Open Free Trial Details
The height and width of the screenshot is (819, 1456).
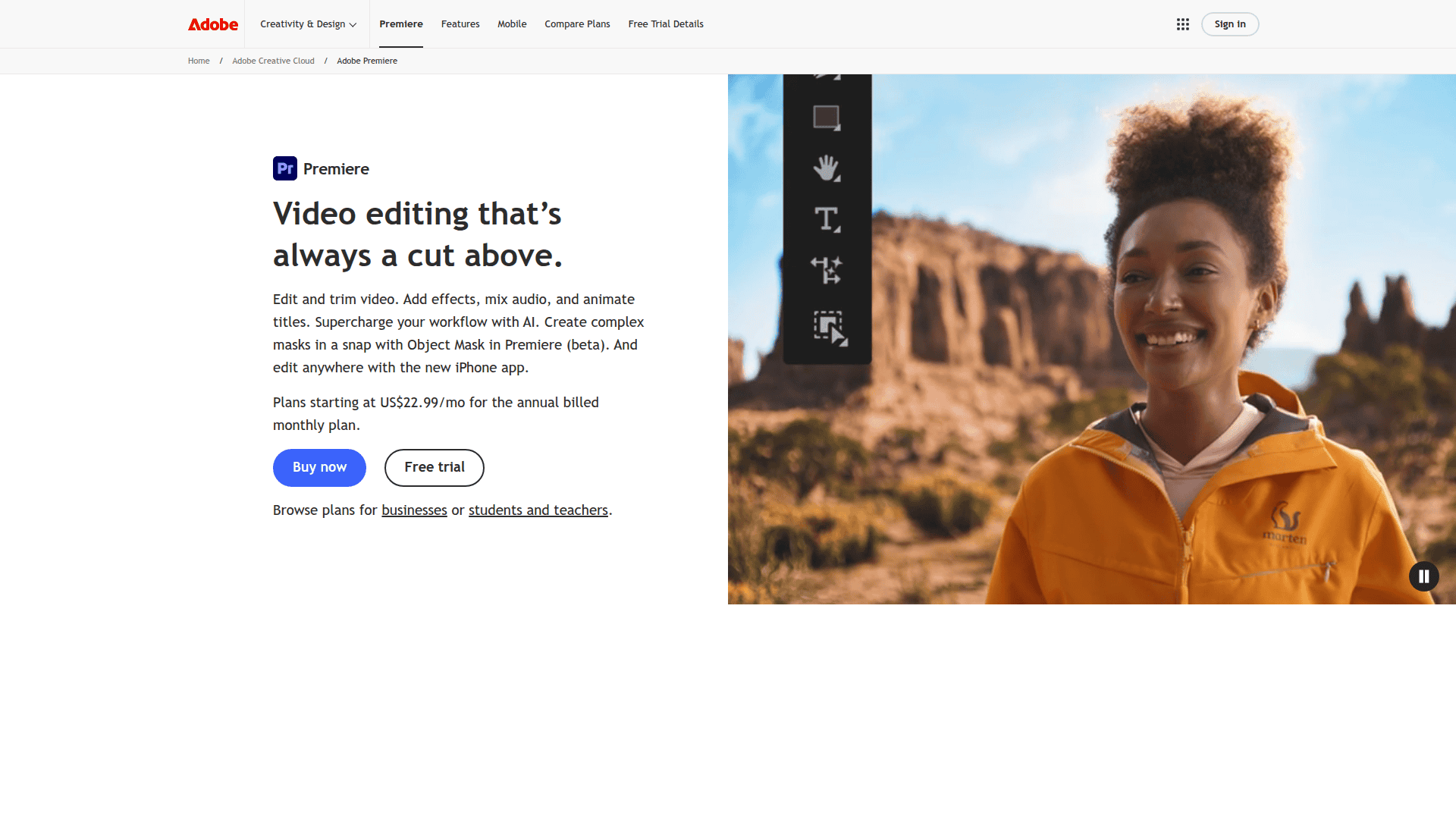(666, 24)
